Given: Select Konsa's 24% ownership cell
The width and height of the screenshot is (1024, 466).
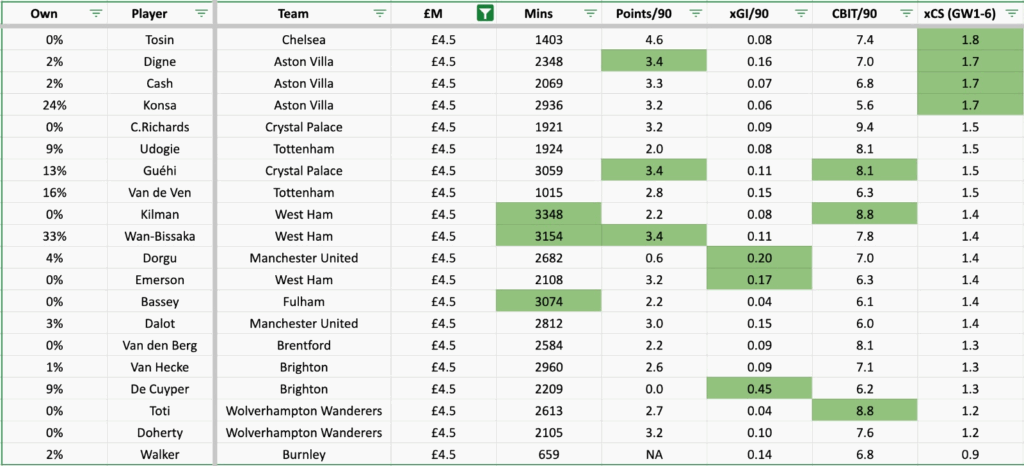Looking at the screenshot, I should (x=42, y=106).
